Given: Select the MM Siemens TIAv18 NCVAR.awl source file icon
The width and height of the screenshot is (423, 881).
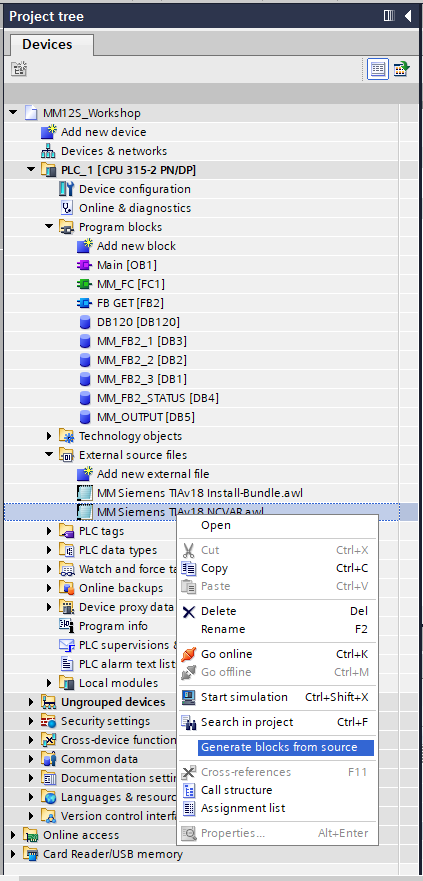Looking at the screenshot, I should [84, 512].
